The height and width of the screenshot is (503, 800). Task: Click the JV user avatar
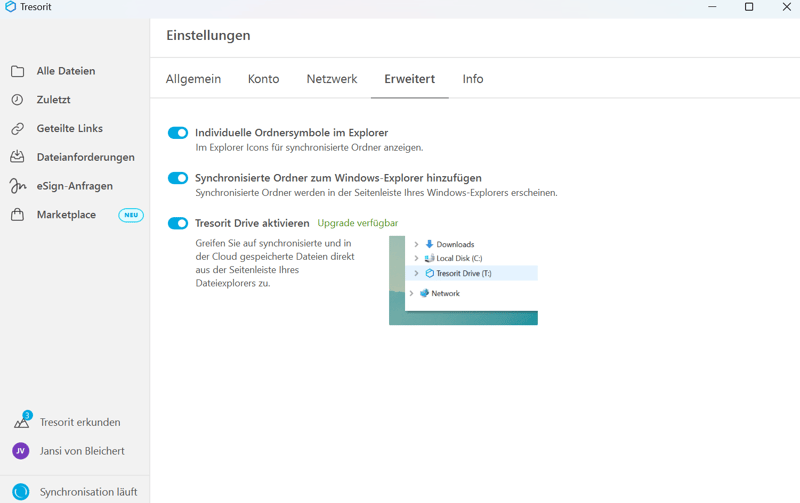coord(20,451)
